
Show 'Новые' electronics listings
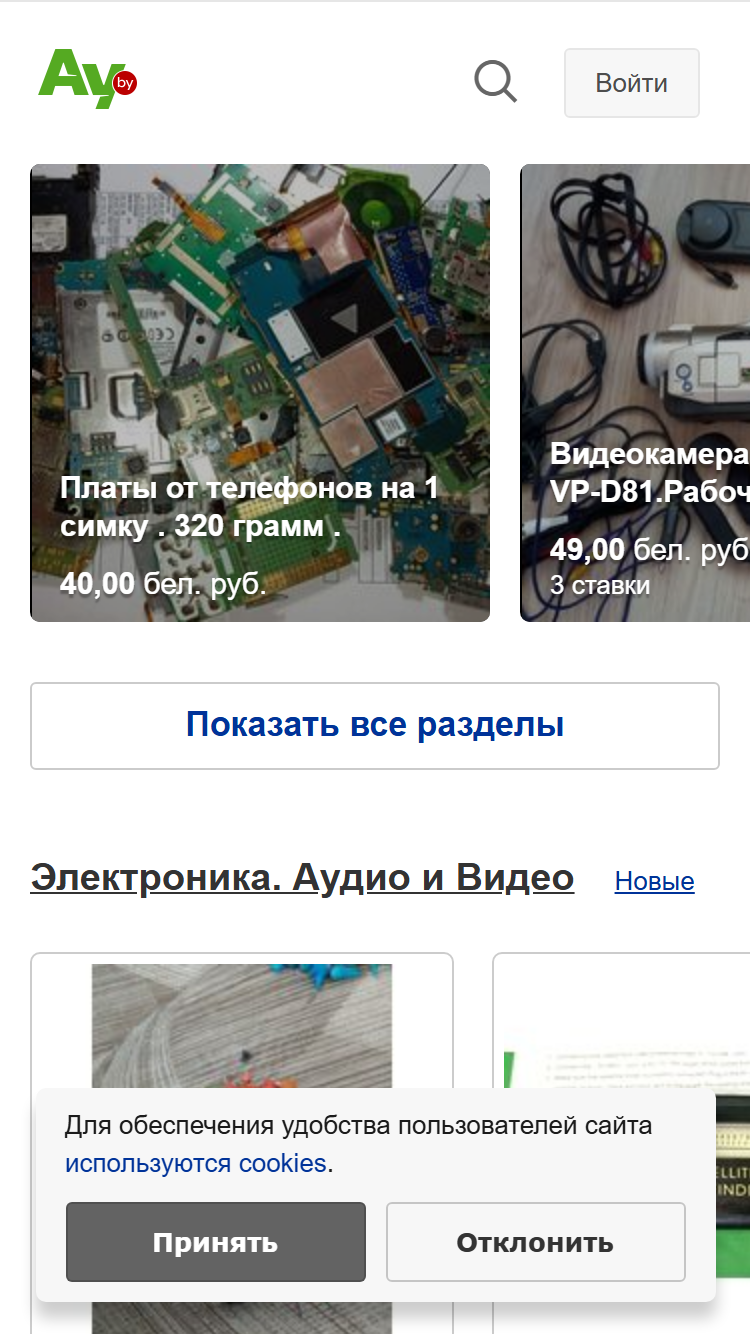(654, 881)
